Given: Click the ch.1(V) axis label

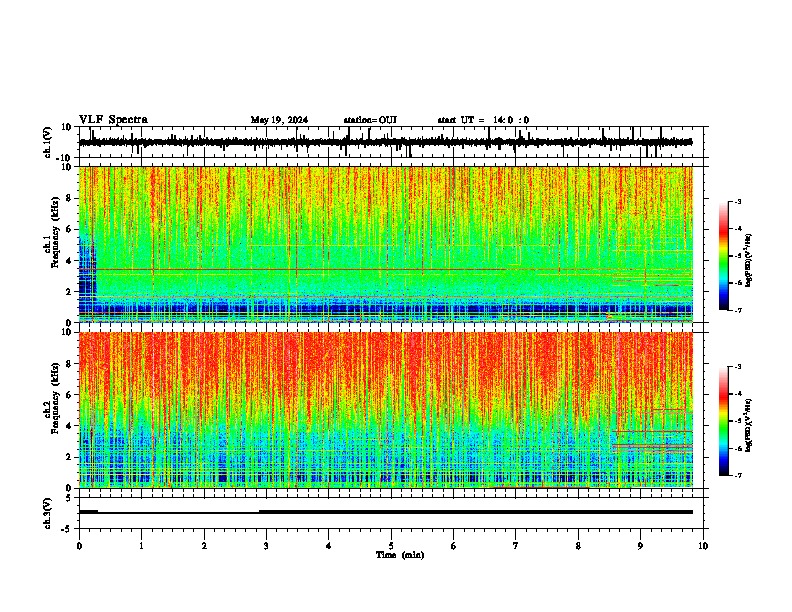Looking at the screenshot, I should click(48, 142).
